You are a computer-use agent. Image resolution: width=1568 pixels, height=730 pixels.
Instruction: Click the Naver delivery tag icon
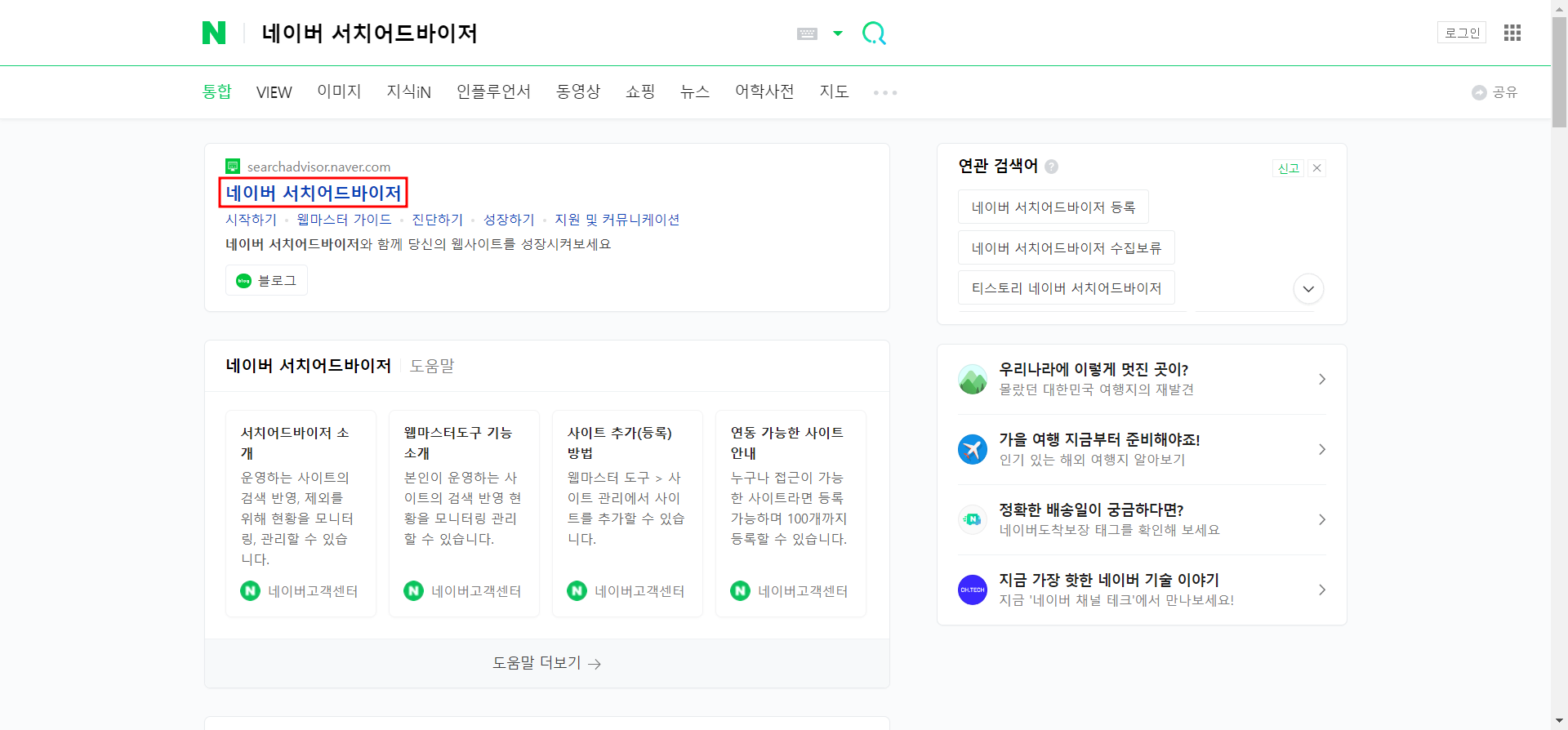click(973, 519)
